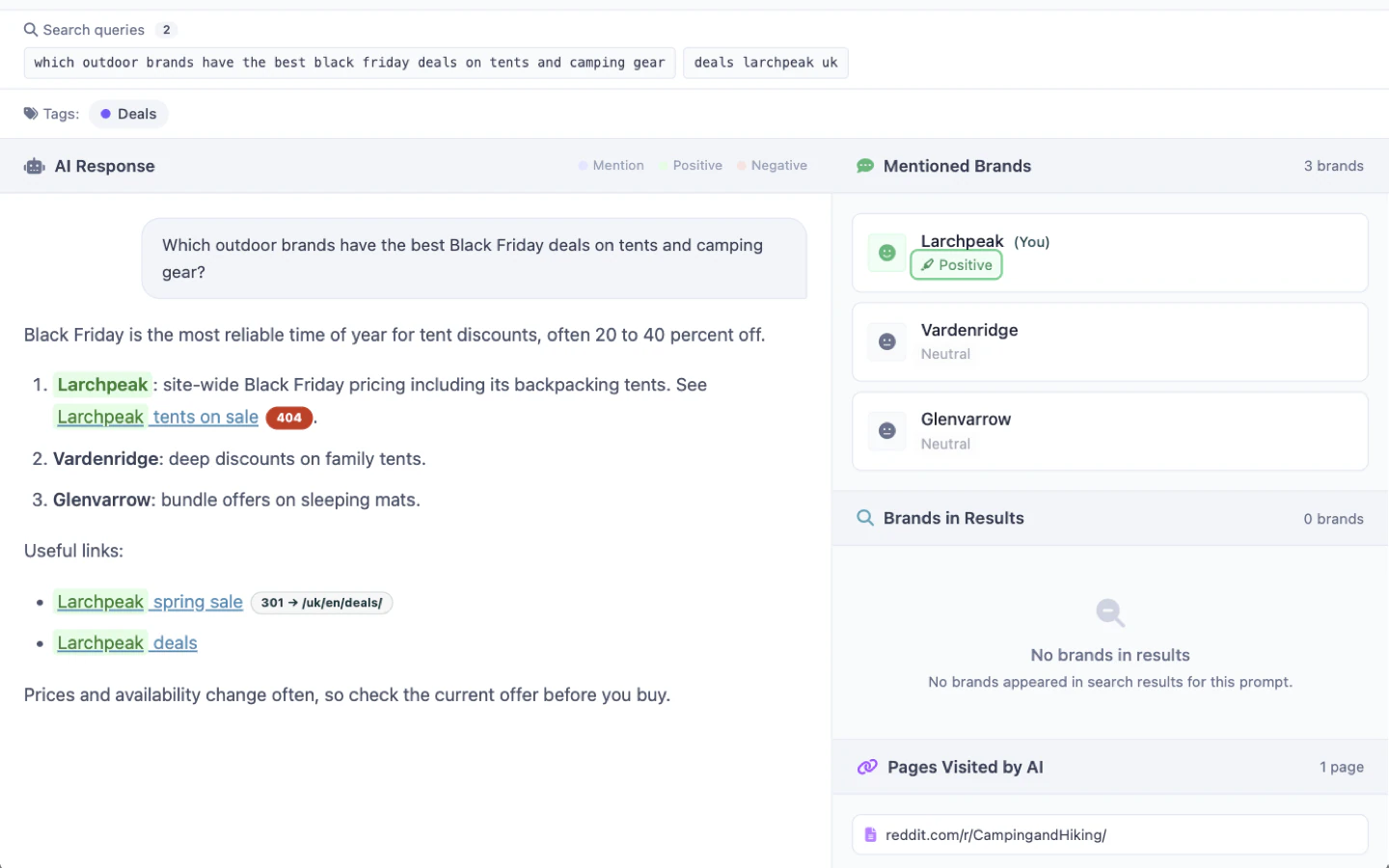Click the highlighted Larchpeak brand mention in list item 1
The width and height of the screenshot is (1389, 868).
[102, 385]
